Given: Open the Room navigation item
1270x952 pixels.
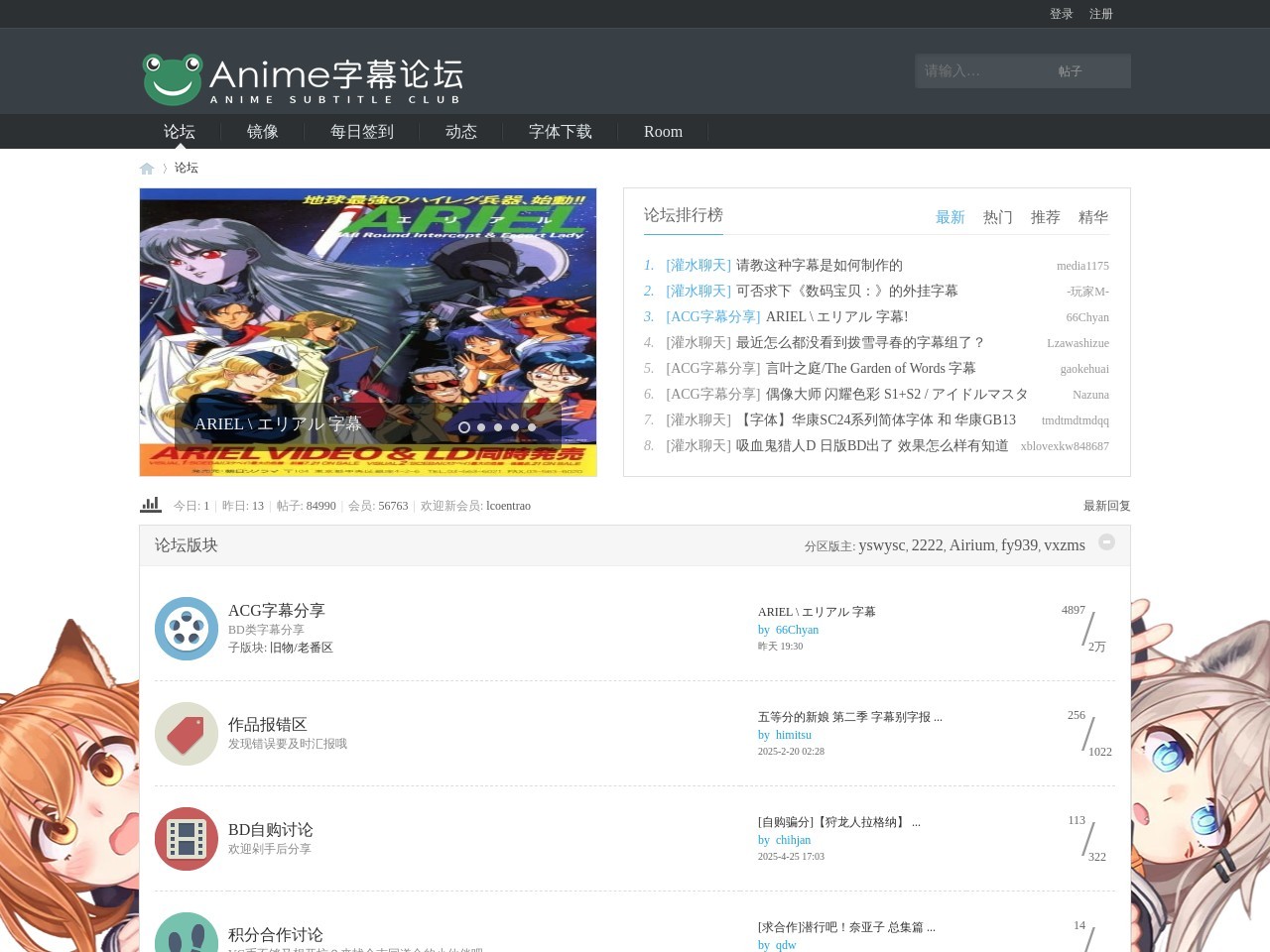Looking at the screenshot, I should tap(663, 131).
